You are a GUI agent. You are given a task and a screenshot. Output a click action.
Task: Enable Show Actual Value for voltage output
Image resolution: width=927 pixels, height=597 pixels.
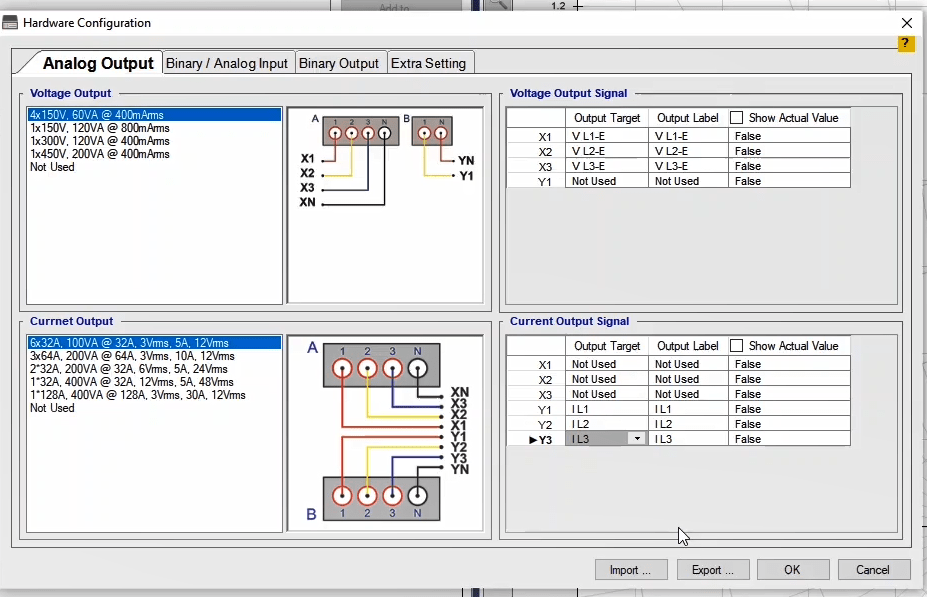click(x=737, y=118)
